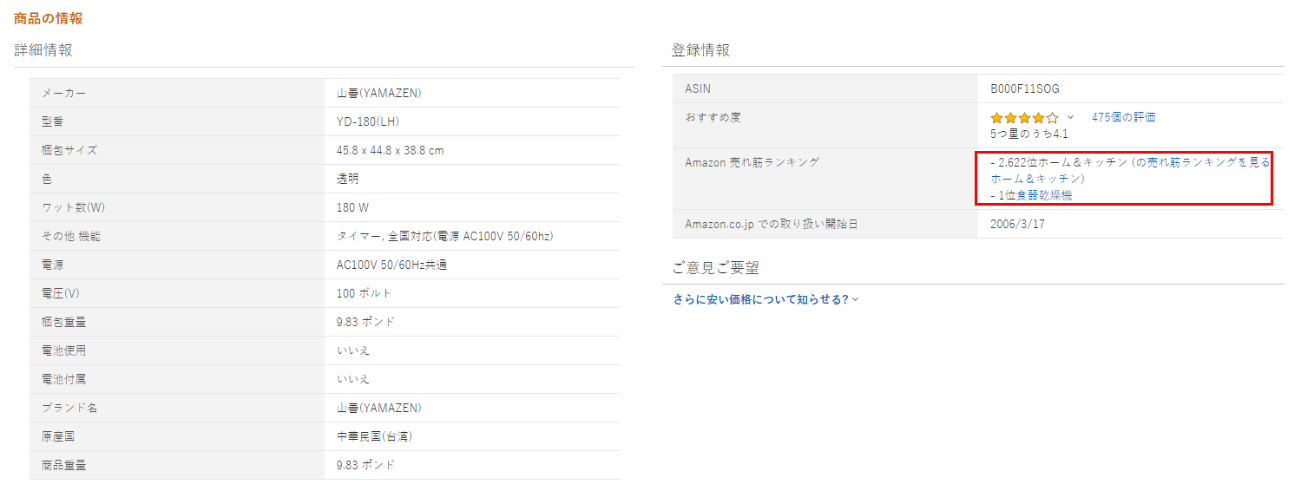The image size is (1301, 491).
Task: Select 山善(YAMAZEN) in ブランド名 row
Action: pos(379,408)
